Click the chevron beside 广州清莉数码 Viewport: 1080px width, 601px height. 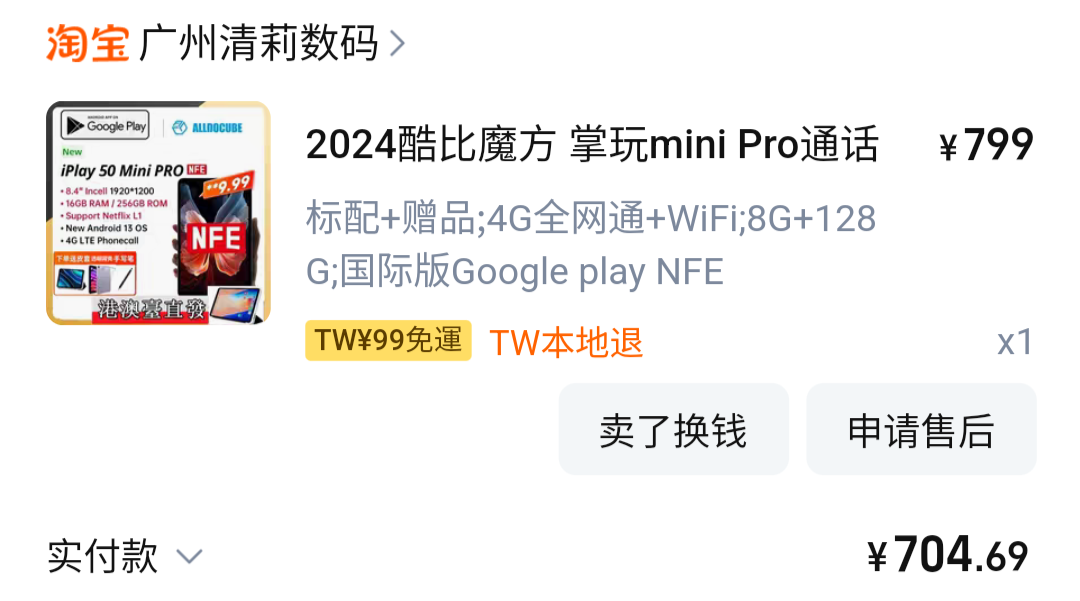(x=397, y=43)
